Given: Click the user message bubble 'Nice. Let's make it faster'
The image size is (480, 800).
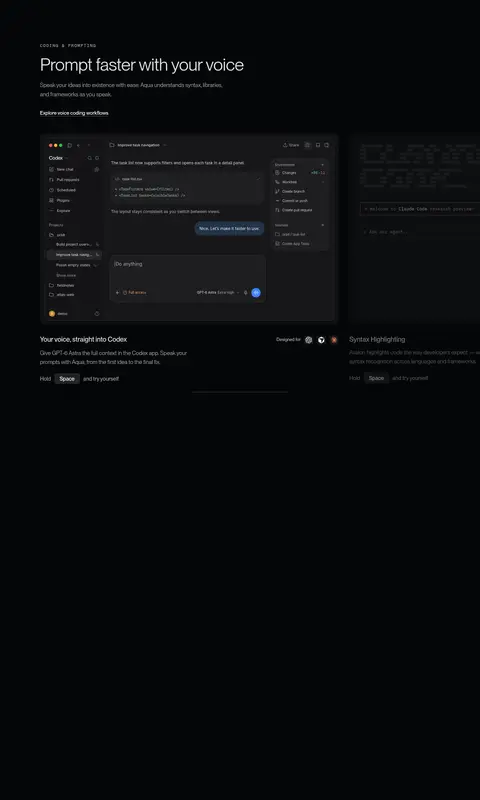Looking at the screenshot, I should tap(229, 229).
